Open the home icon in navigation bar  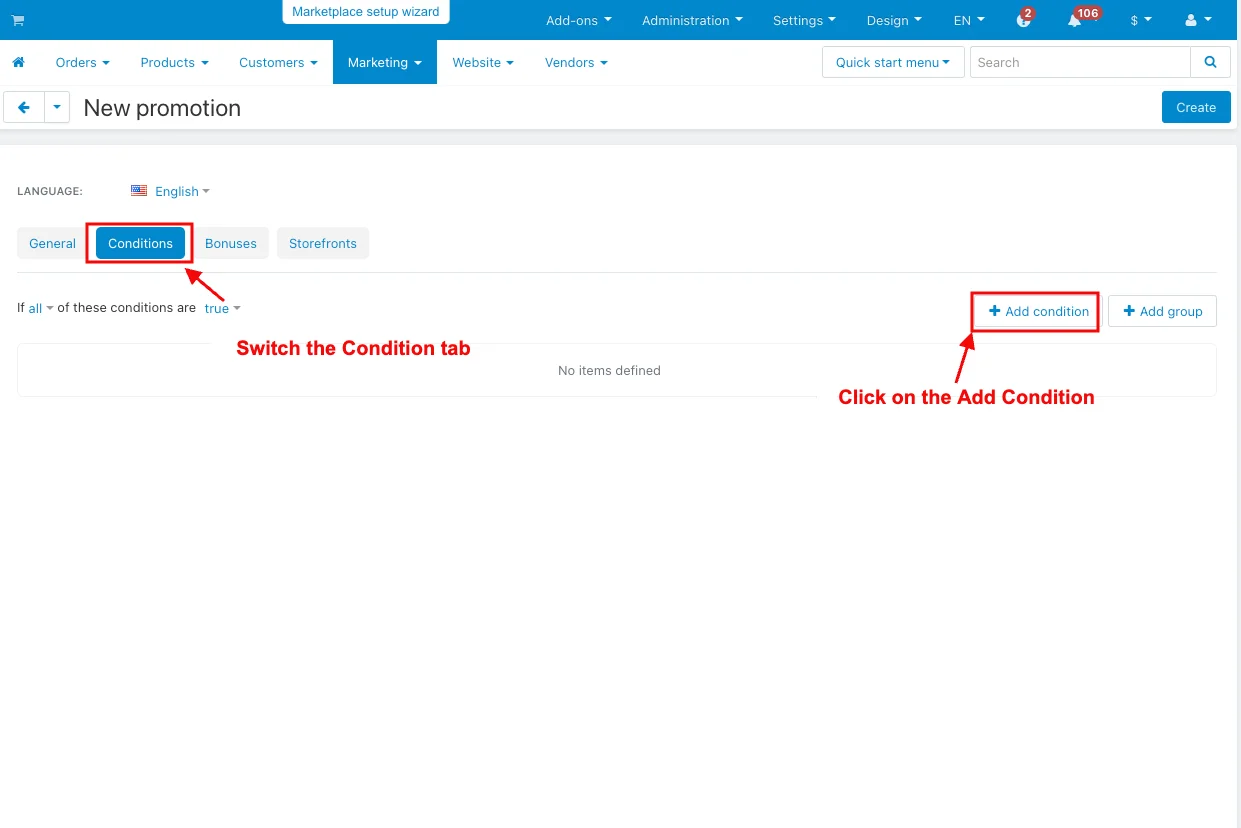coord(18,62)
